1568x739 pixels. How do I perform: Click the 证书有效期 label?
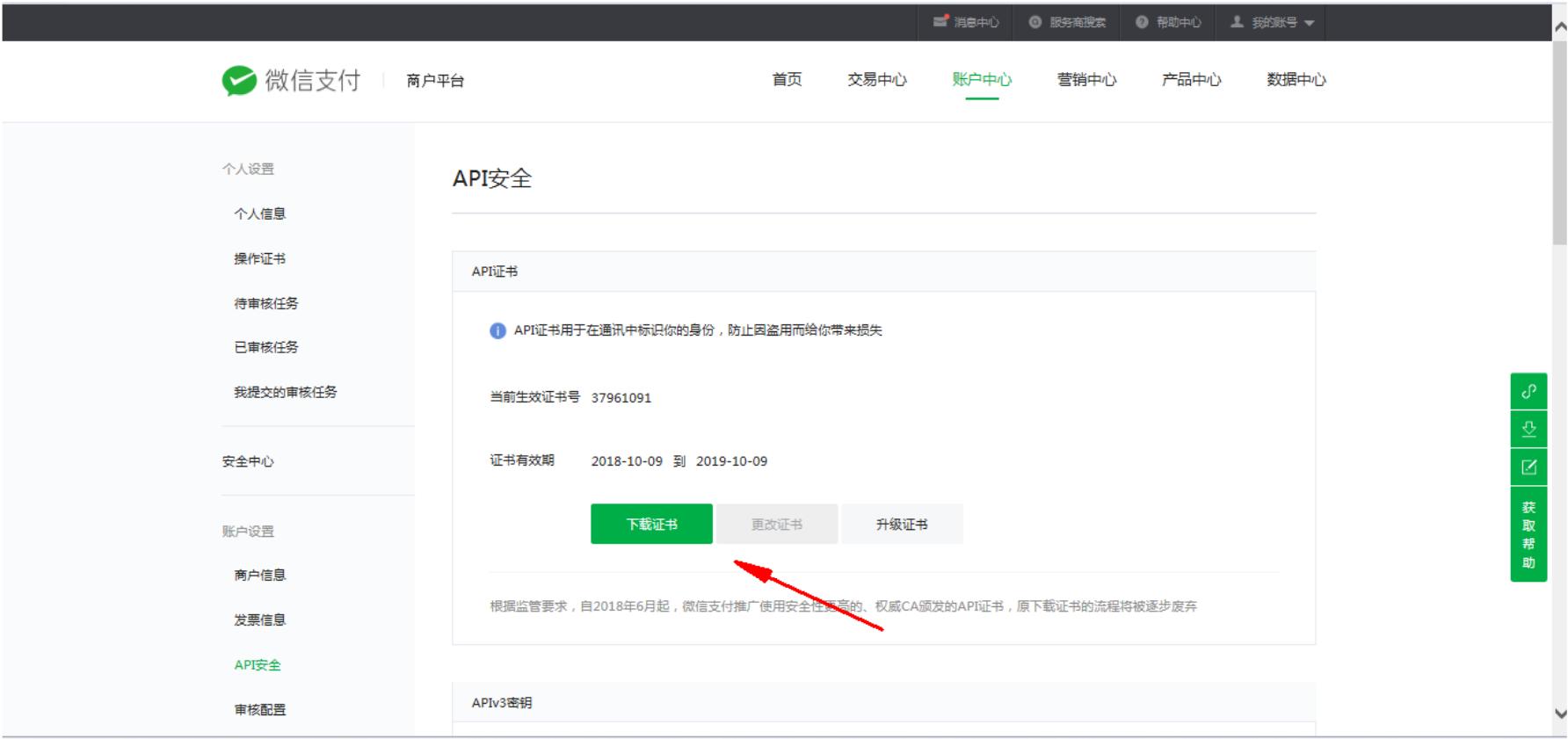(522, 460)
